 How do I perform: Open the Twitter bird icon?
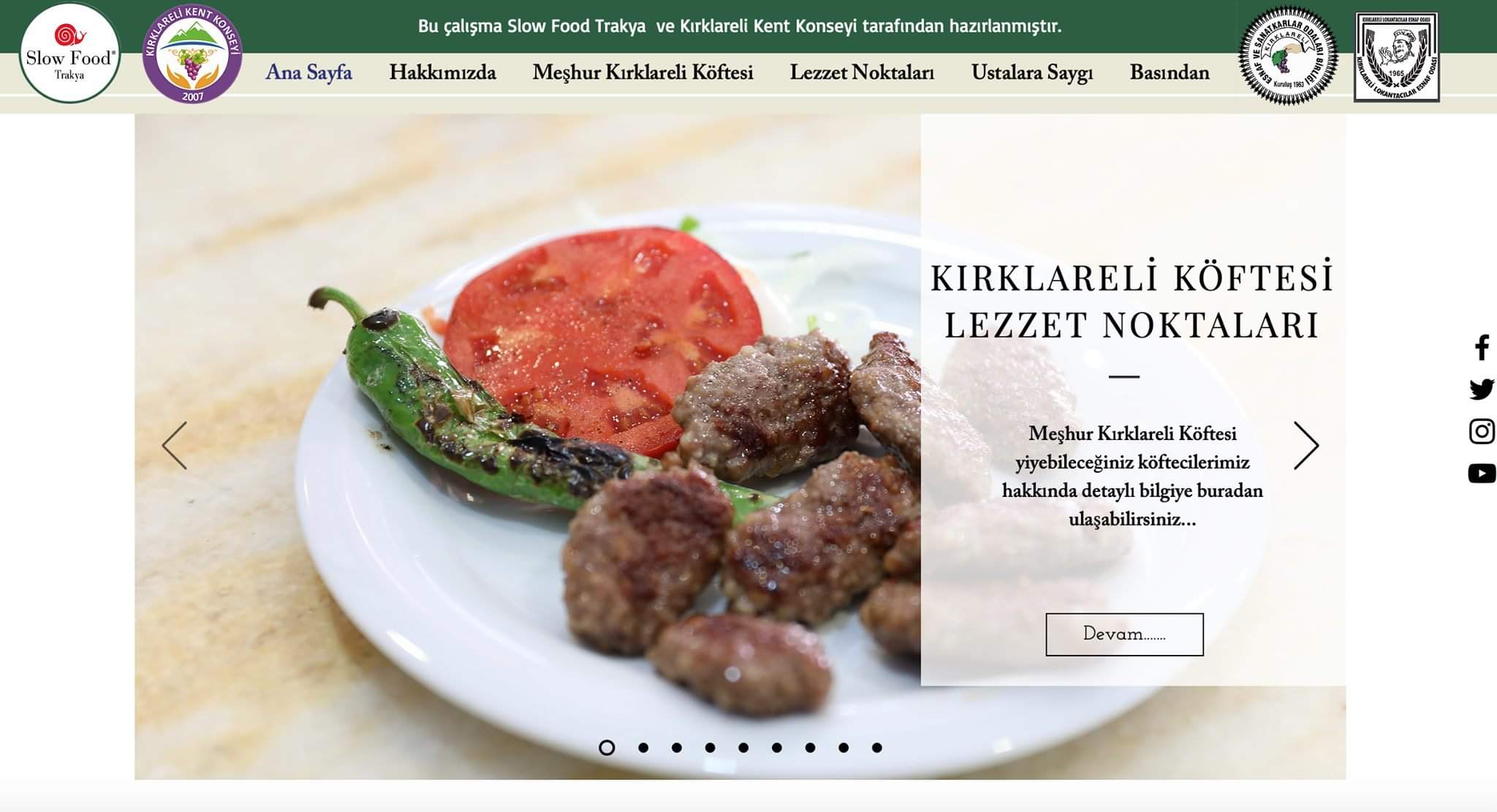1482,389
